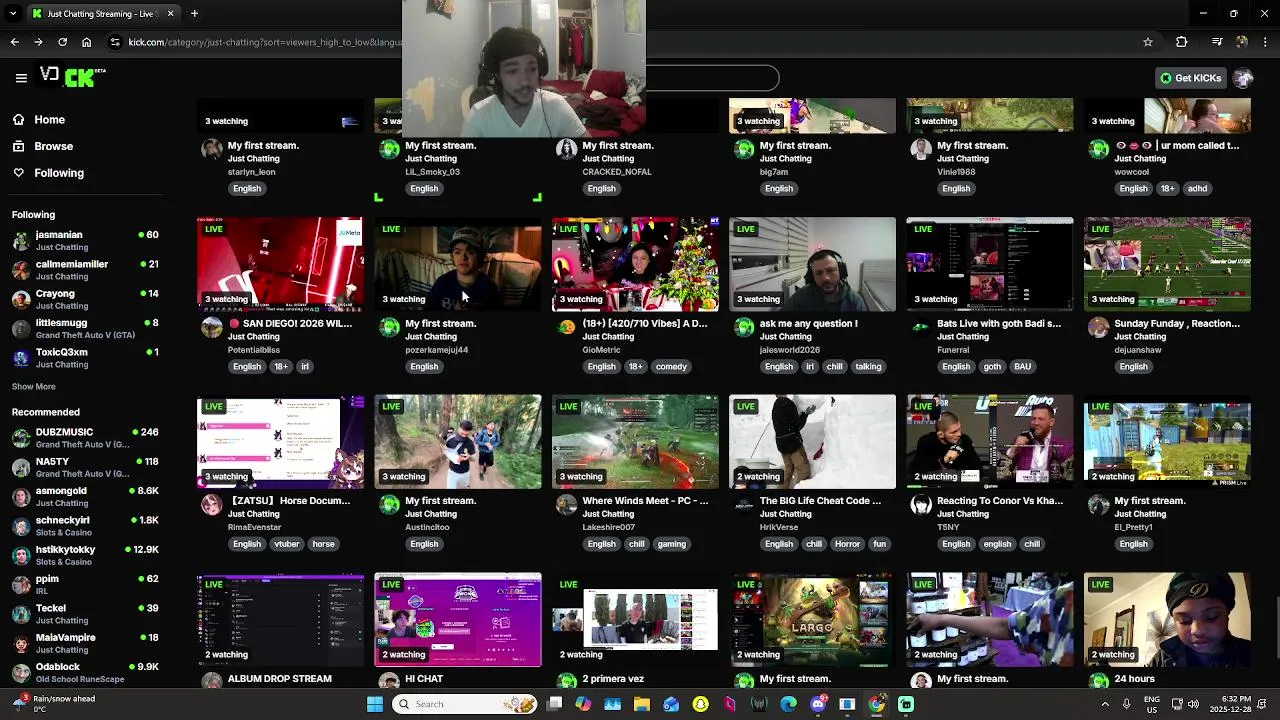Select asmongold's avatar in sidebar

[x=21, y=497]
